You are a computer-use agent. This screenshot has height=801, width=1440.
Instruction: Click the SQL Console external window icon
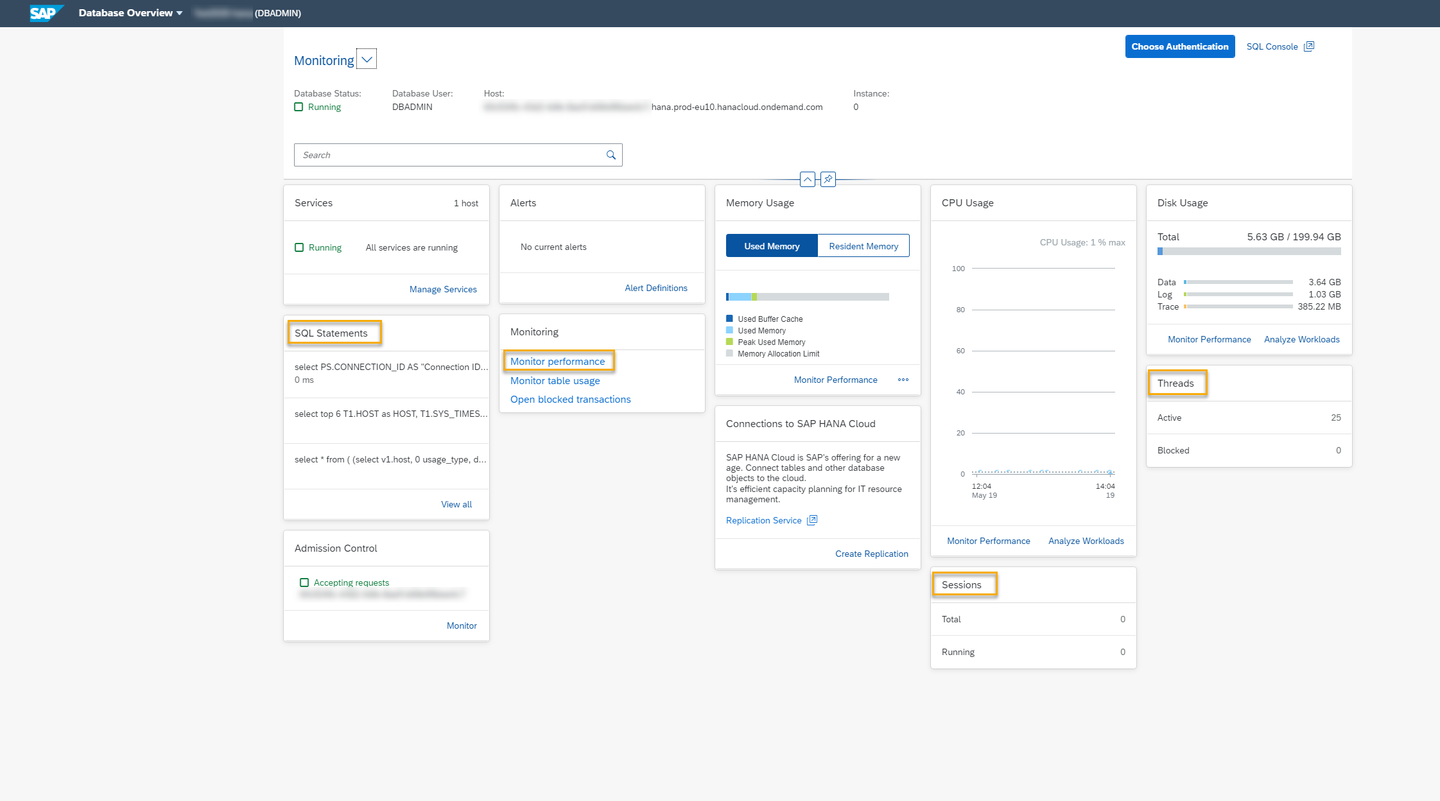(1309, 46)
